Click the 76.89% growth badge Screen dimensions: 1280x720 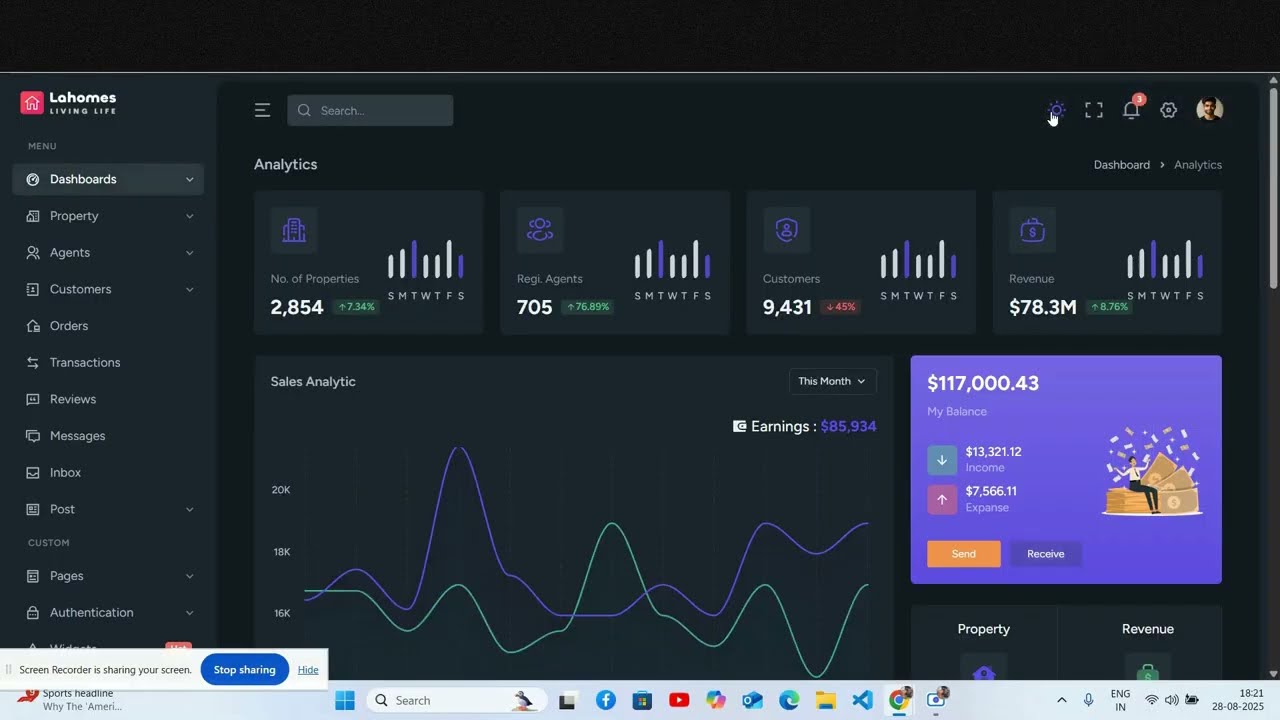pos(588,307)
